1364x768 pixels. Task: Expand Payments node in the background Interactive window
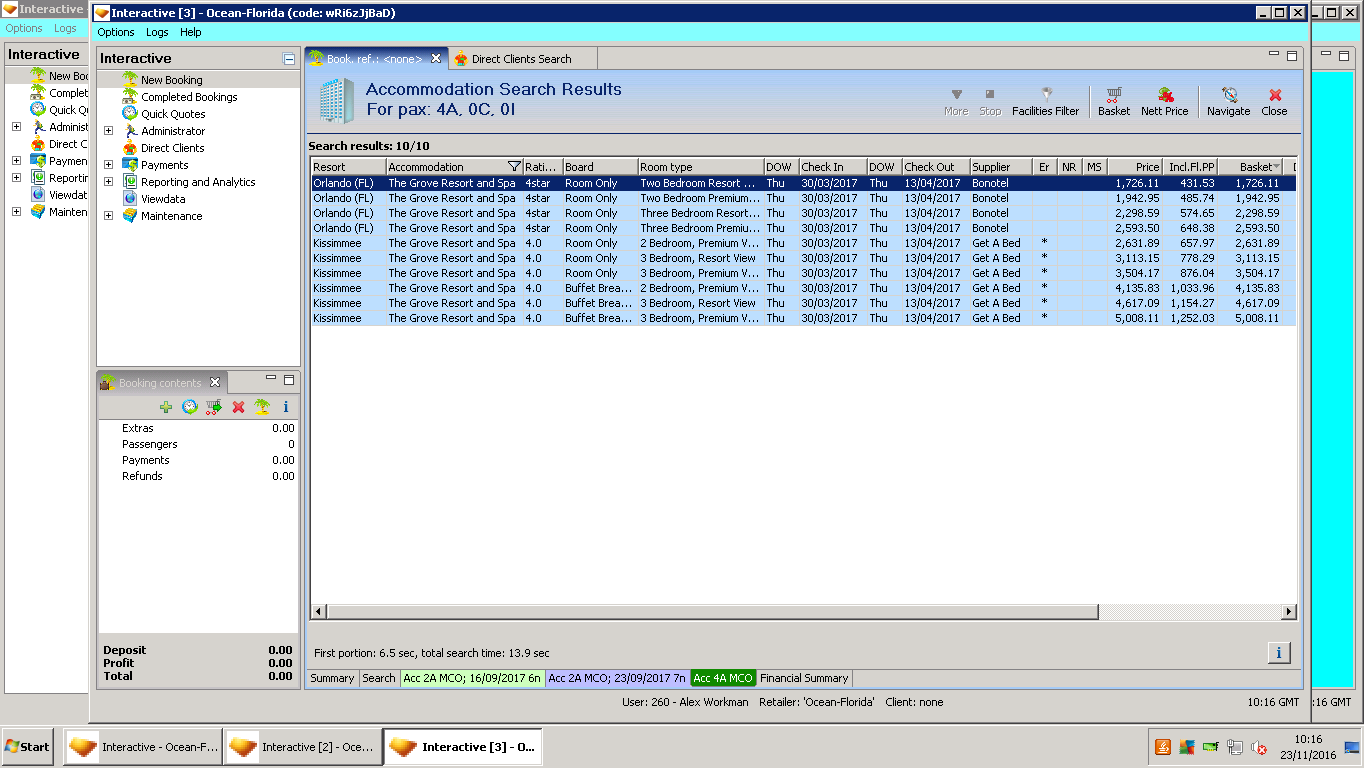tap(16, 161)
